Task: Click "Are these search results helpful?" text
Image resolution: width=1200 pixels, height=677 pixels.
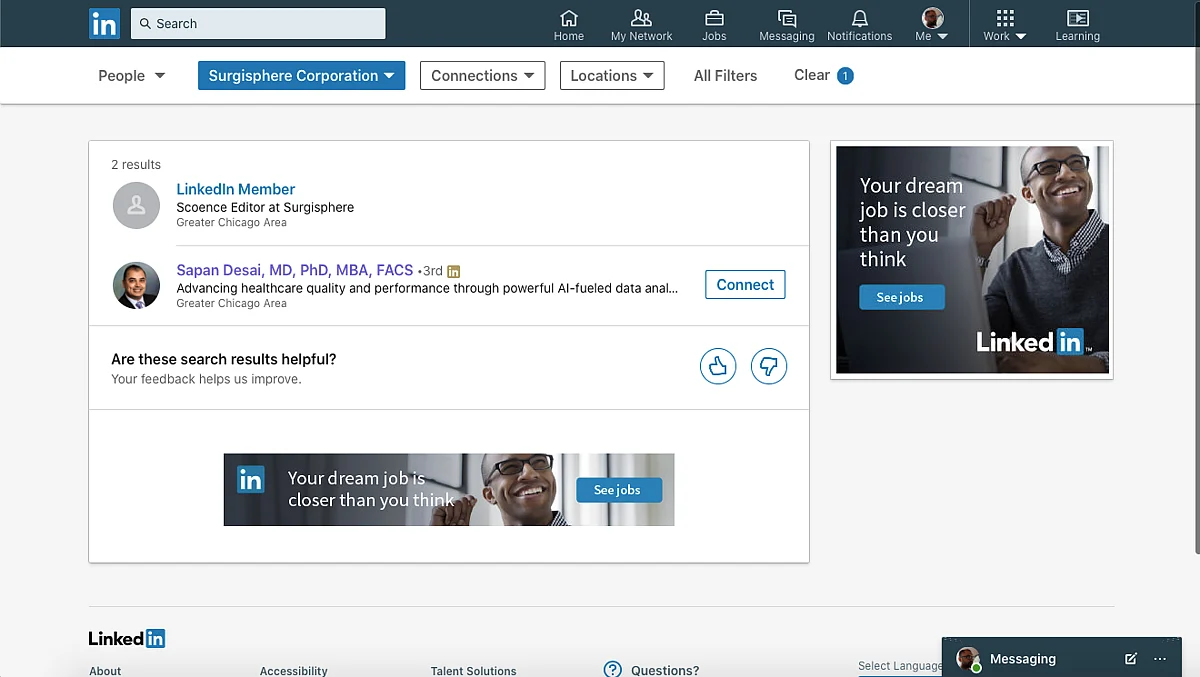Action: tap(224, 359)
